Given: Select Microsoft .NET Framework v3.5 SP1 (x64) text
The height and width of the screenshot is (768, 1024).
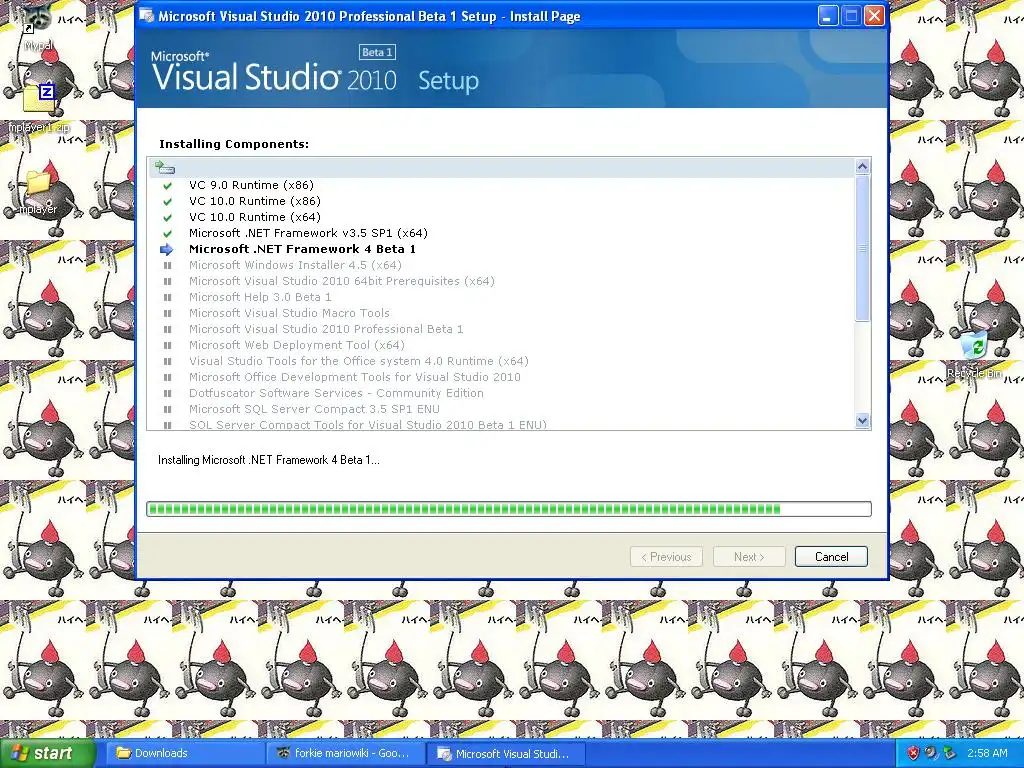Looking at the screenshot, I should tap(308, 233).
